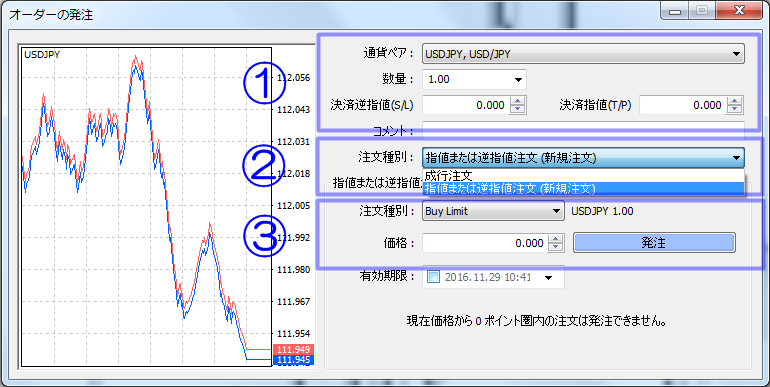
Task: Increase the 決済逆指値(S/L) value with up arrow
Action: pyautogui.click(x=518, y=101)
